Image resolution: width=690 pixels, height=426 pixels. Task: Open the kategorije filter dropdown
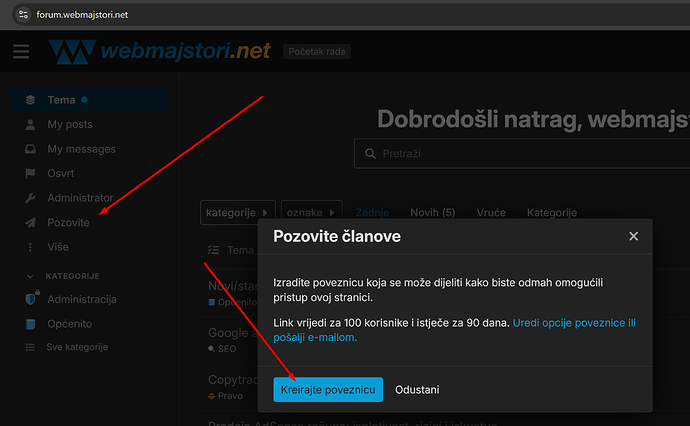[x=238, y=213]
